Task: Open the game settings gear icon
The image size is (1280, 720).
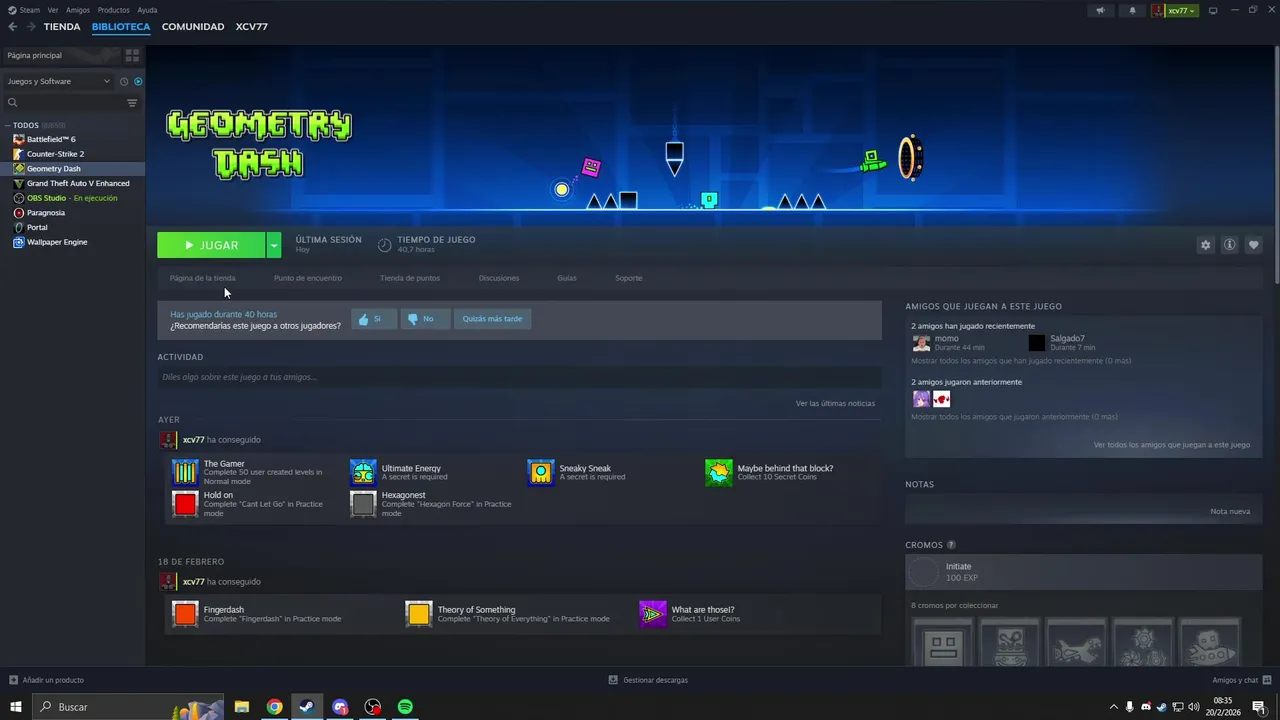Action: click(1205, 245)
